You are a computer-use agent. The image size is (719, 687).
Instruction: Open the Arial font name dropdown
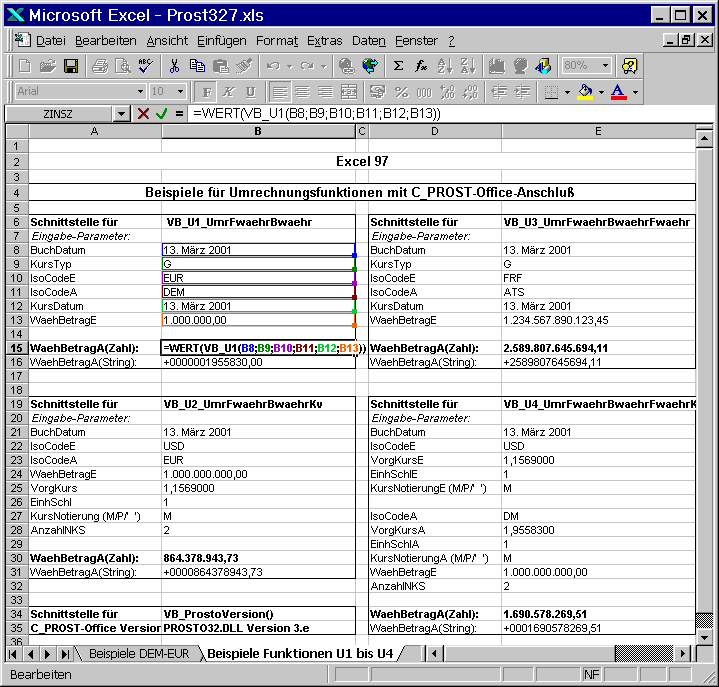tap(140, 92)
